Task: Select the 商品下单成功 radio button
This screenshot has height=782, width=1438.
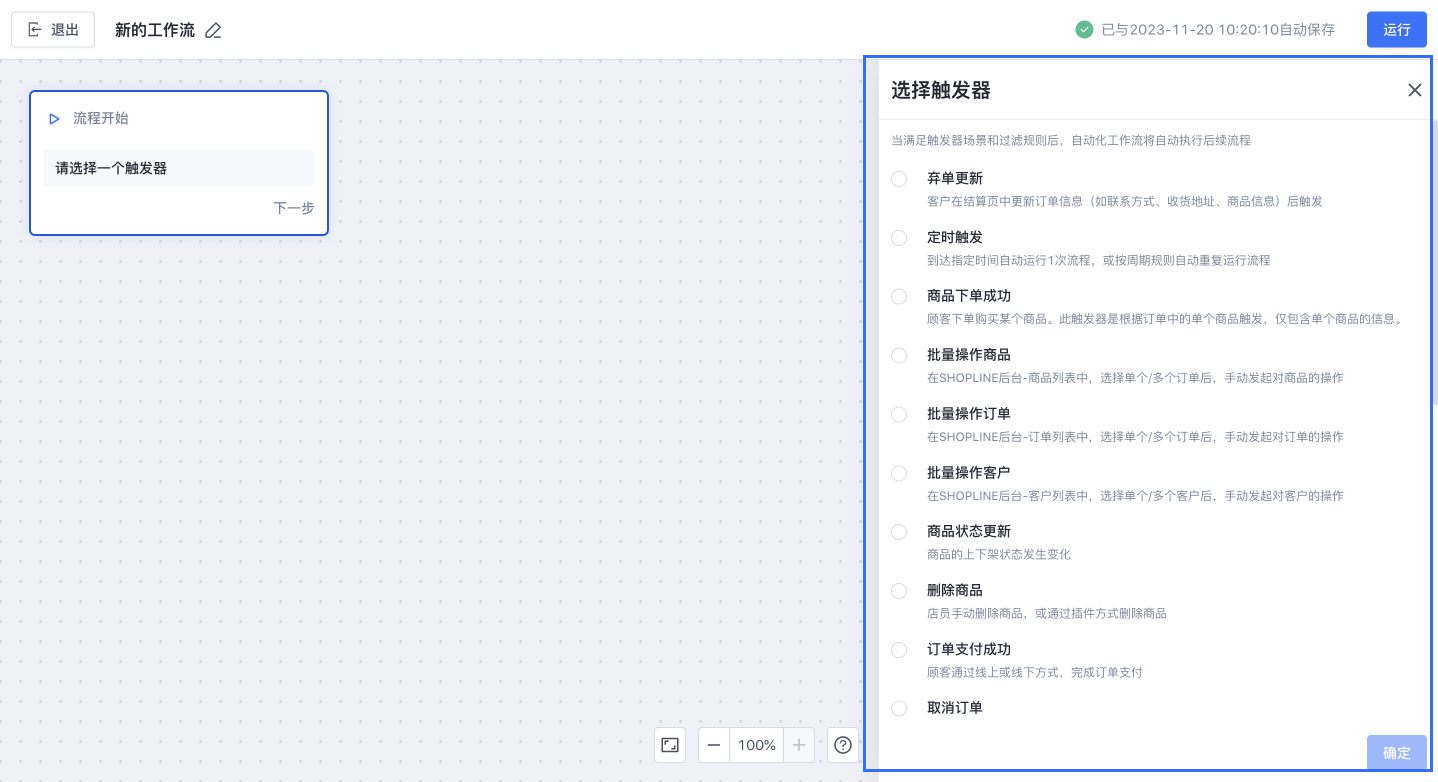Action: pyautogui.click(x=899, y=297)
